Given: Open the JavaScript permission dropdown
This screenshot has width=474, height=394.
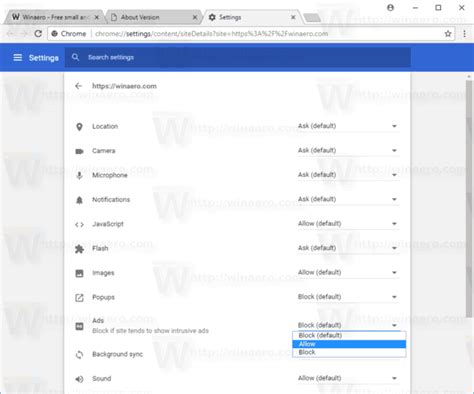Looking at the screenshot, I should point(348,224).
